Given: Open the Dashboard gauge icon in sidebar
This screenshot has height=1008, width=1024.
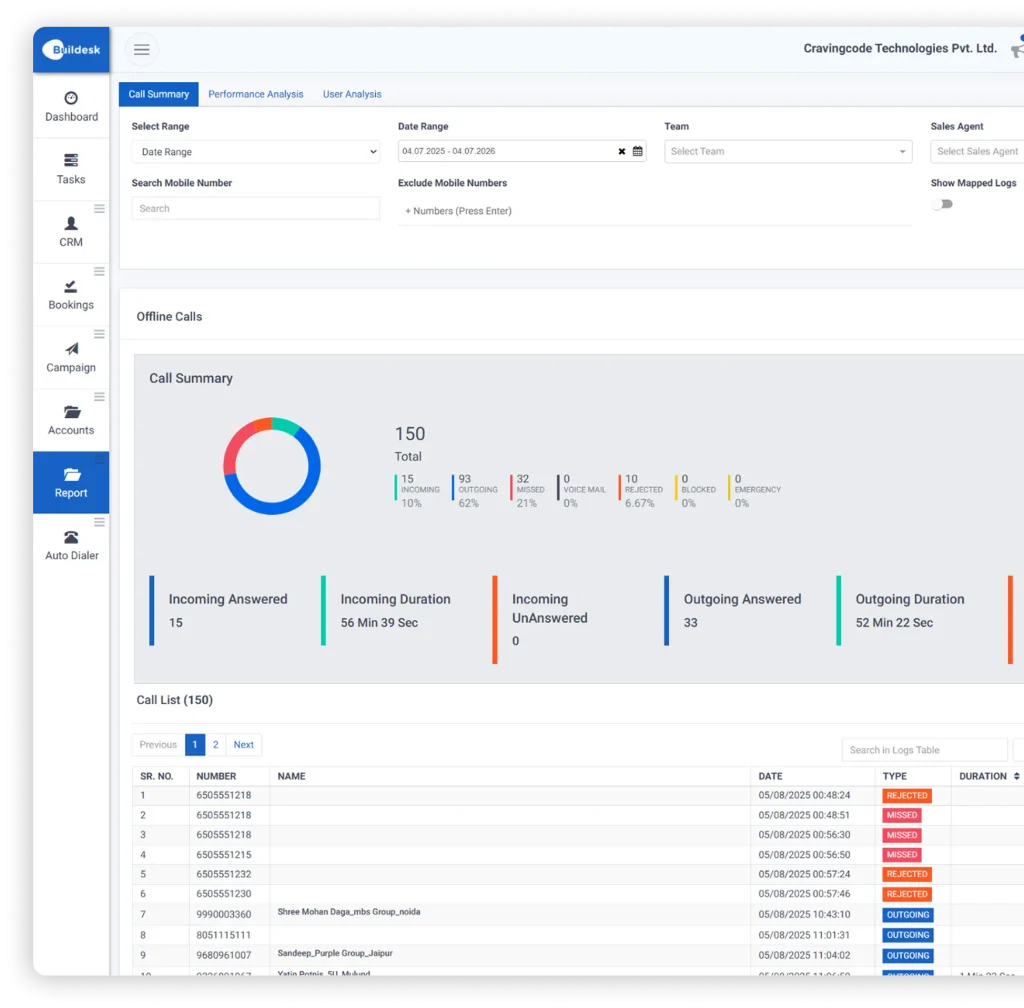Looking at the screenshot, I should point(71,98).
